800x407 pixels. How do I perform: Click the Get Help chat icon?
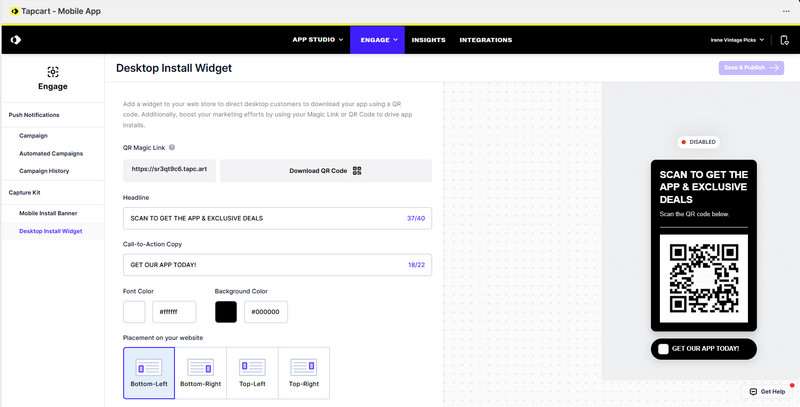click(x=753, y=392)
